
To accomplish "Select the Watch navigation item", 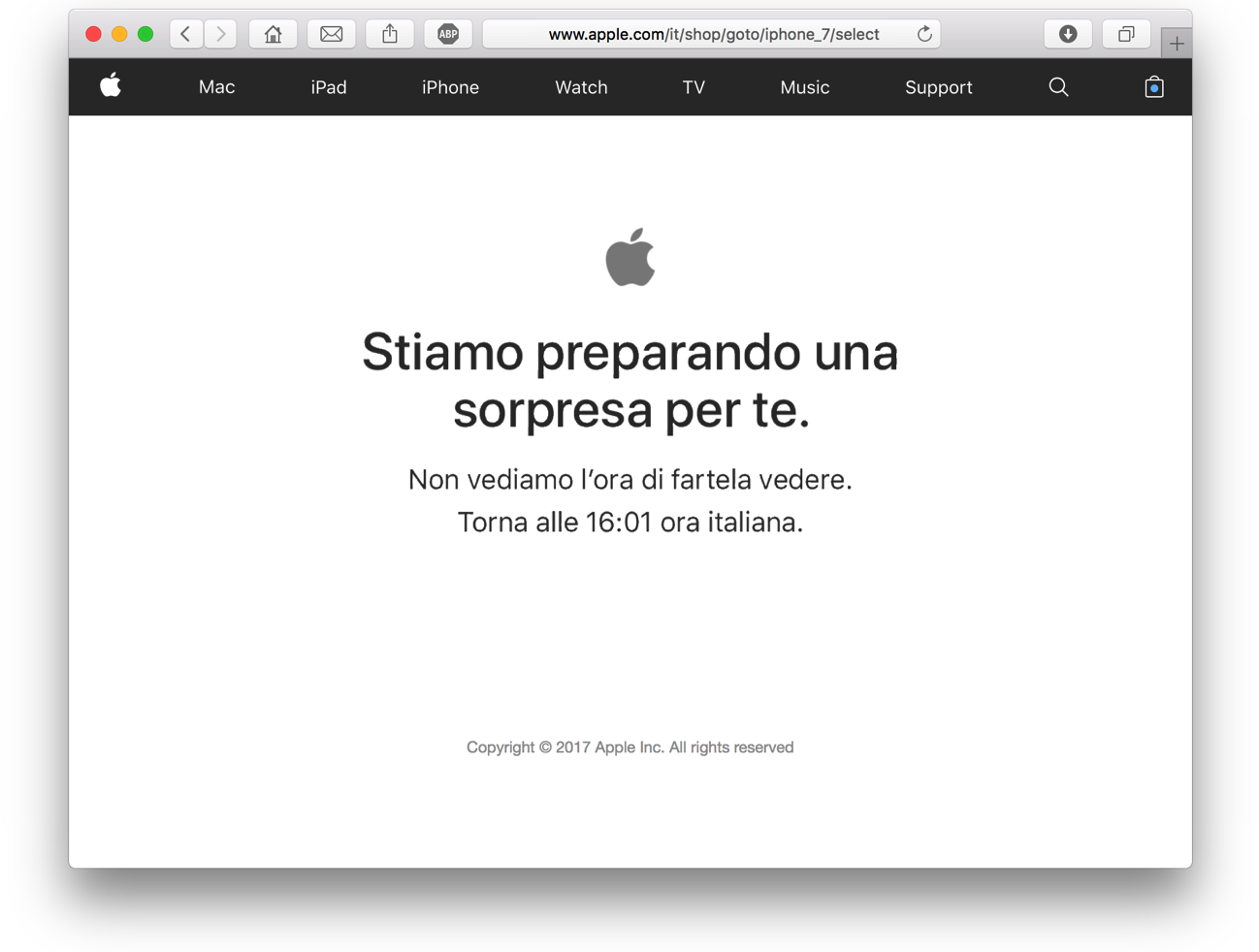I will coord(580,87).
